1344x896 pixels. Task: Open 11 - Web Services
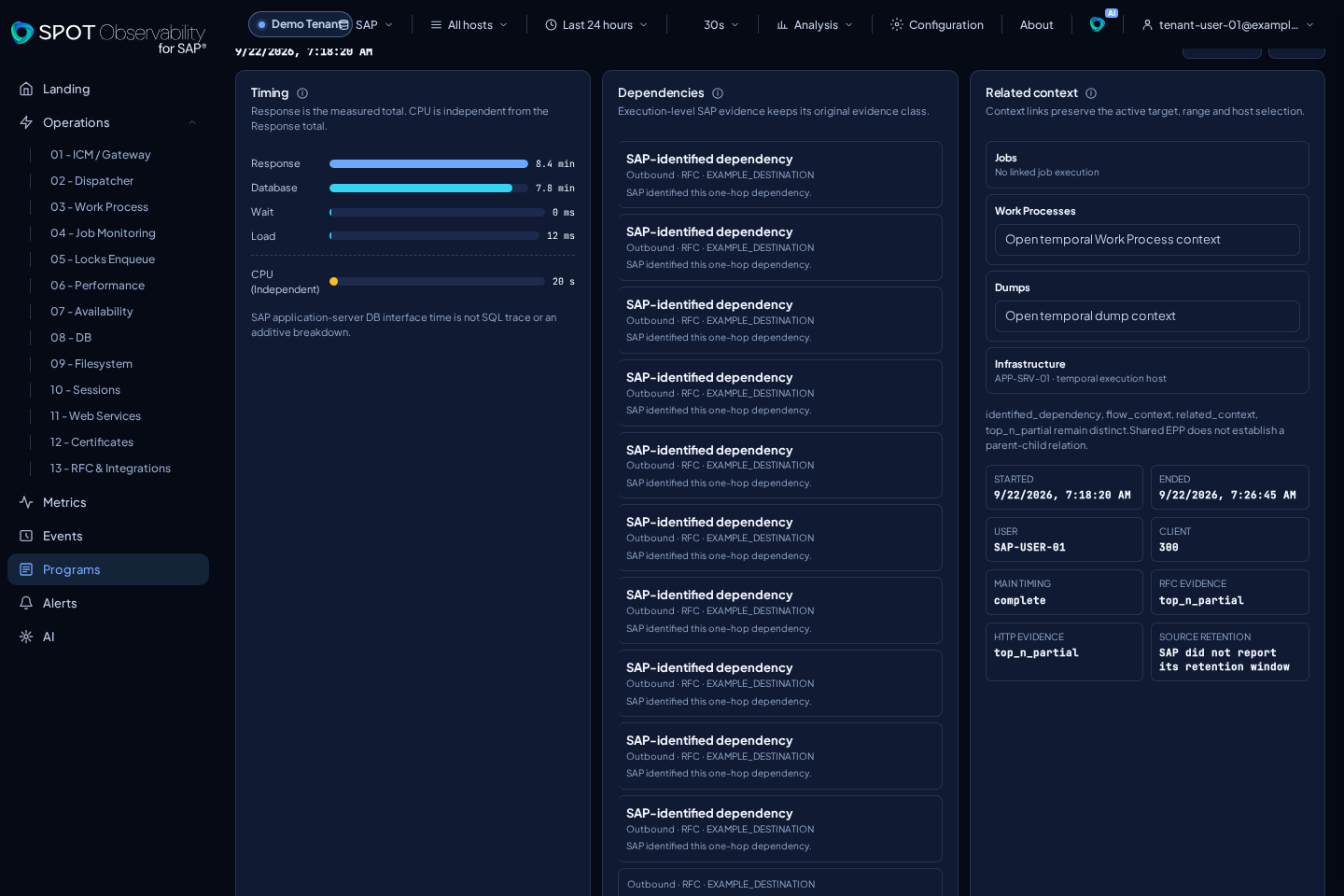(96, 416)
